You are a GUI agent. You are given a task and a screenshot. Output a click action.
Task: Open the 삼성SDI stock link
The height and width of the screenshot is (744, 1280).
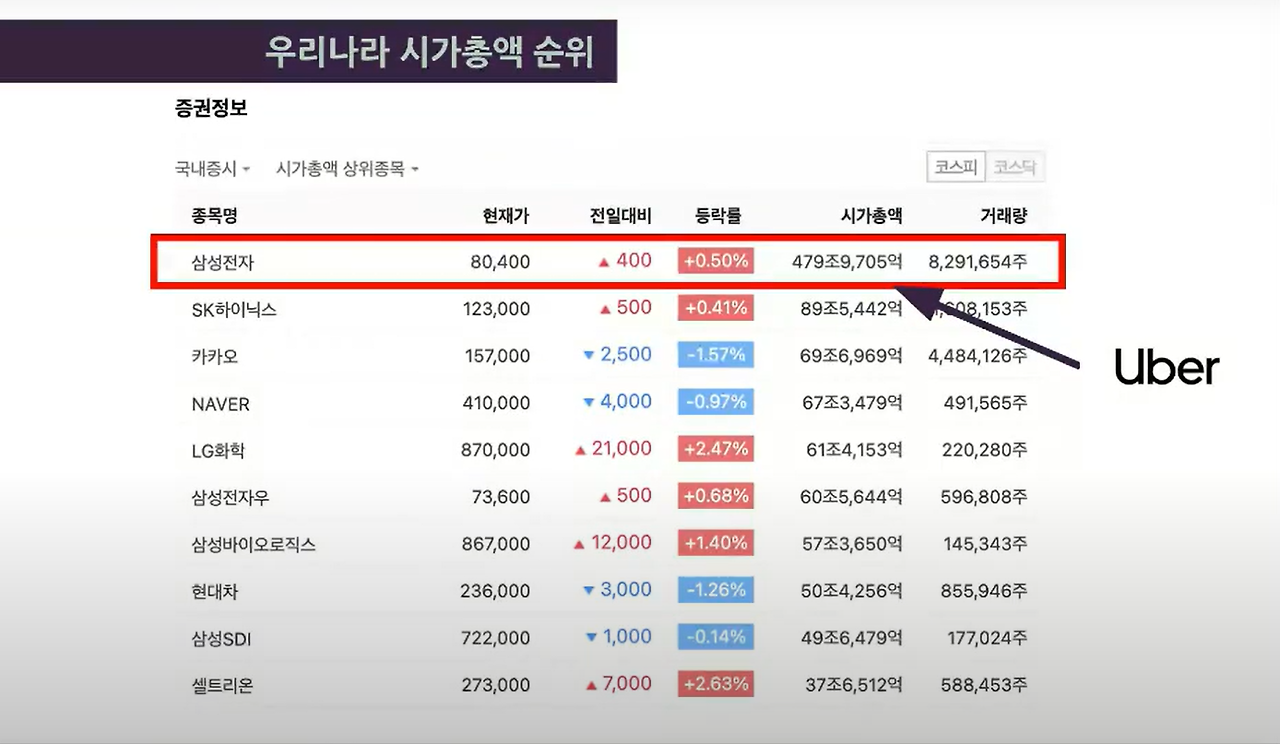[x=220, y=638]
